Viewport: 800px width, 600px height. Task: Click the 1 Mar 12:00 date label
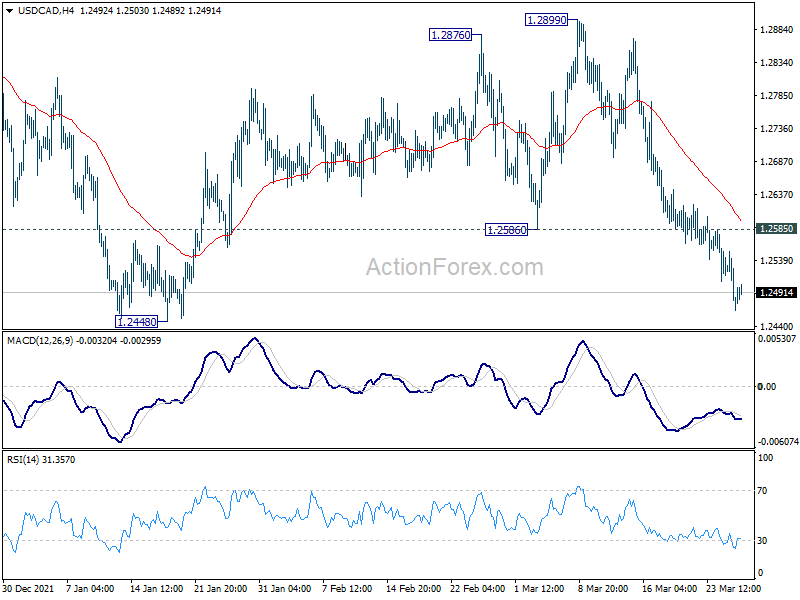coord(540,589)
